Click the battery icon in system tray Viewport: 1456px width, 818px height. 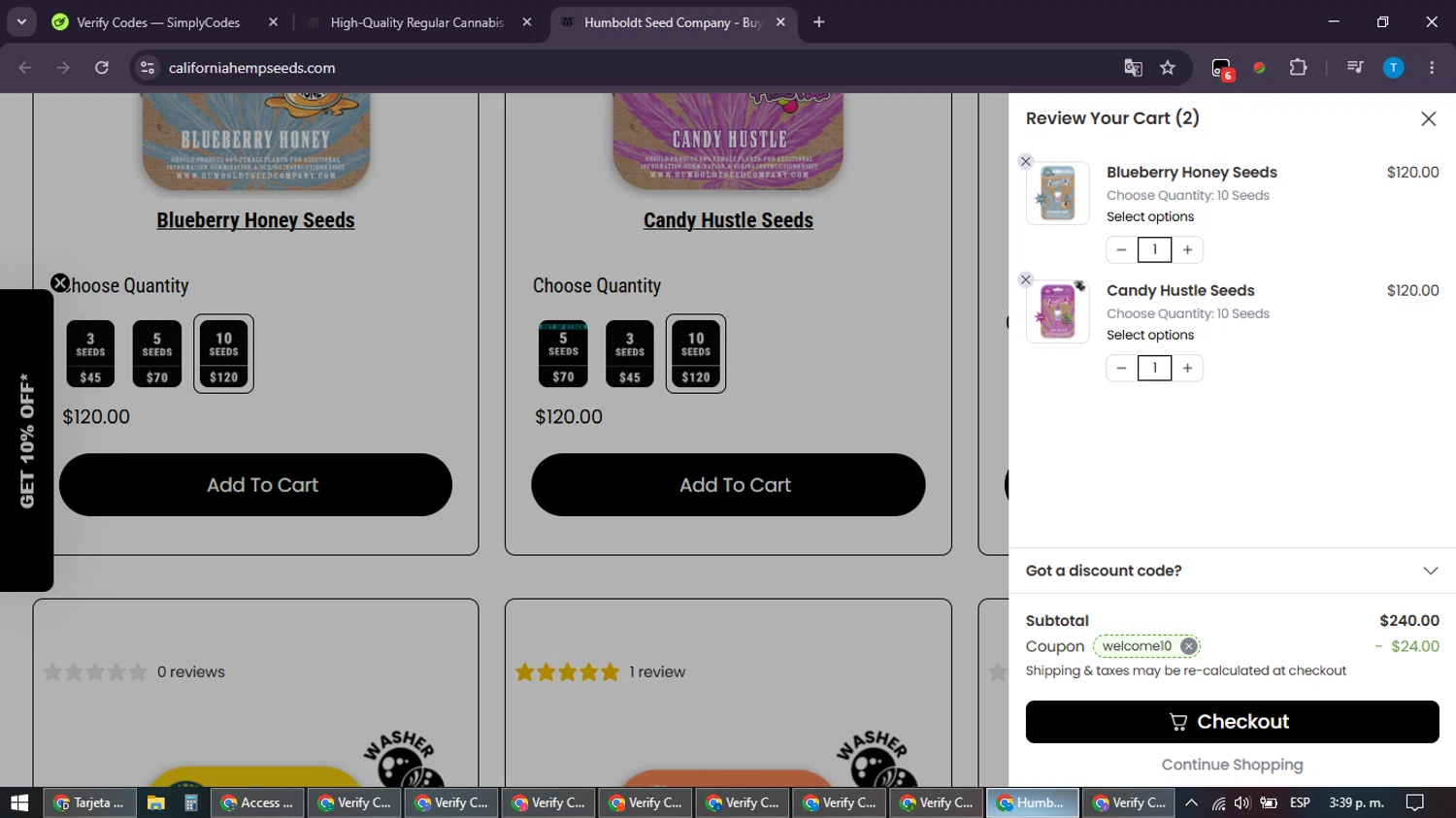point(1268,802)
